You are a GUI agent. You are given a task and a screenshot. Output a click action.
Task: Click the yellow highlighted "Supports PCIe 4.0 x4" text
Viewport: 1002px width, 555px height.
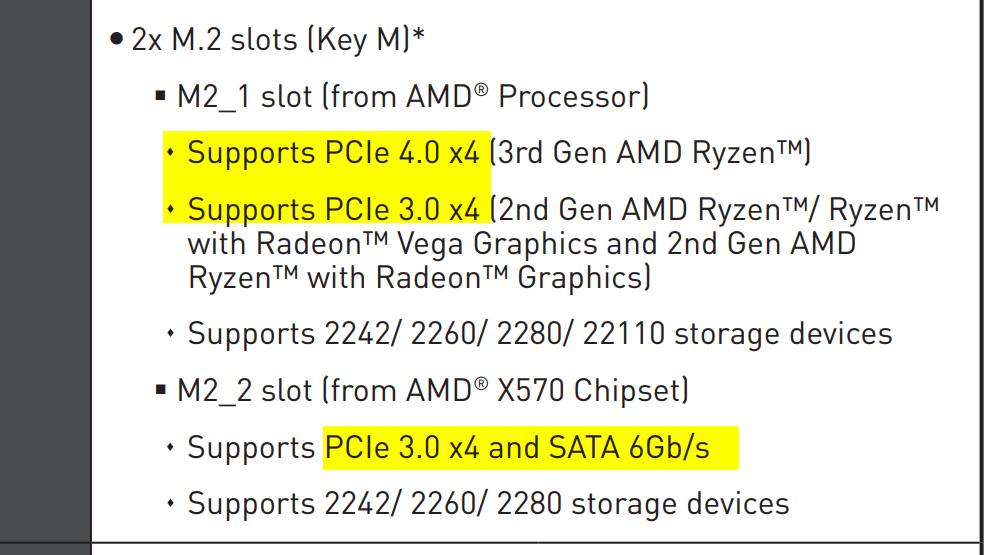[x=333, y=153]
